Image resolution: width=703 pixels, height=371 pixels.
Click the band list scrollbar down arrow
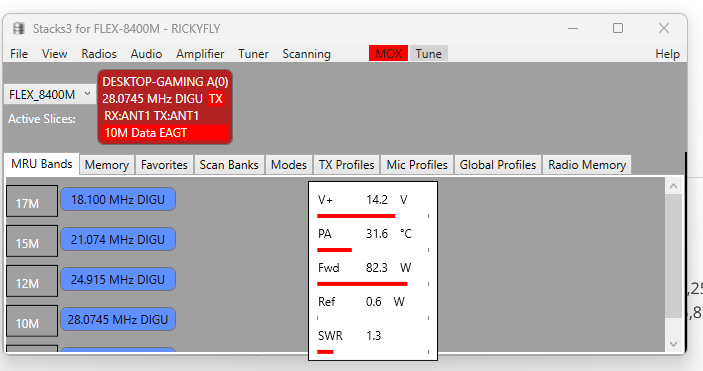673,344
